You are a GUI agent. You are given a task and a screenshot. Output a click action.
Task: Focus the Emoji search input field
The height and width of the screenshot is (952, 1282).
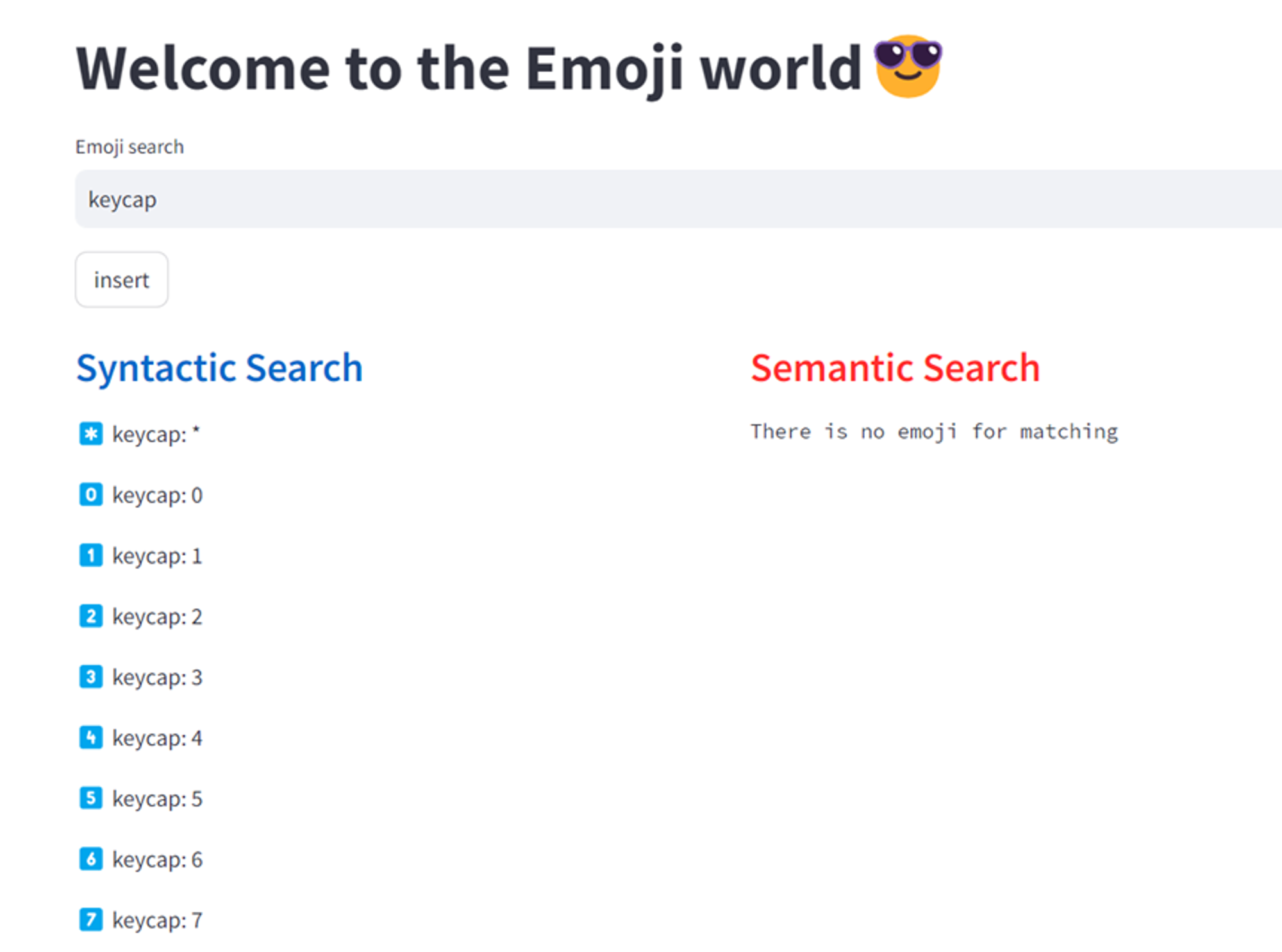[x=678, y=199]
